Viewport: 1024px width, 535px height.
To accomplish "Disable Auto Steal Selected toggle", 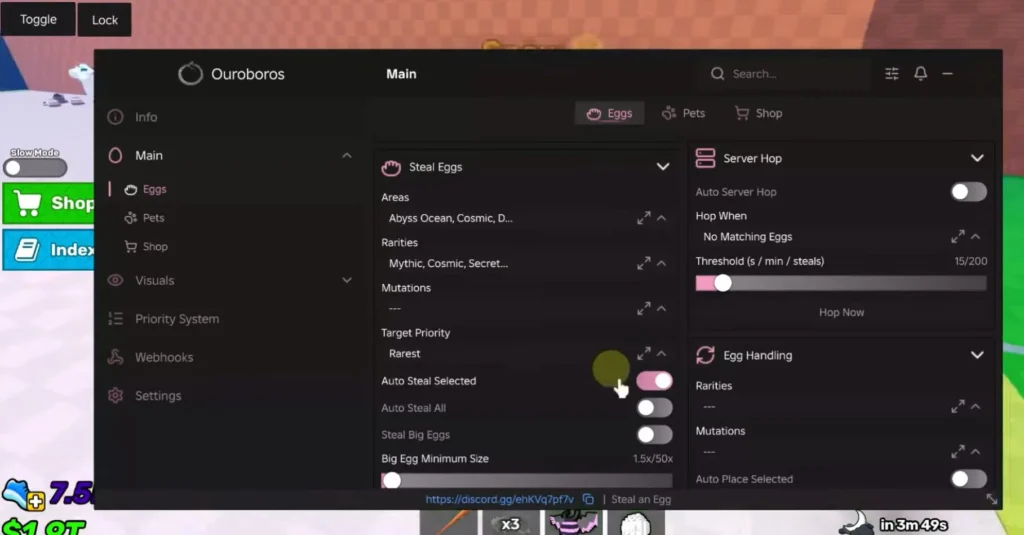I will pyautogui.click(x=654, y=381).
